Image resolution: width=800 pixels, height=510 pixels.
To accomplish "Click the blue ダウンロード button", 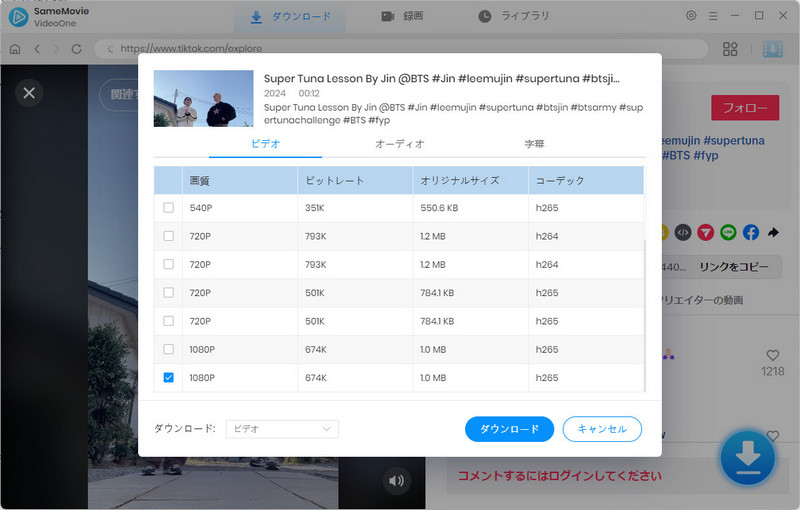I will 509,429.
